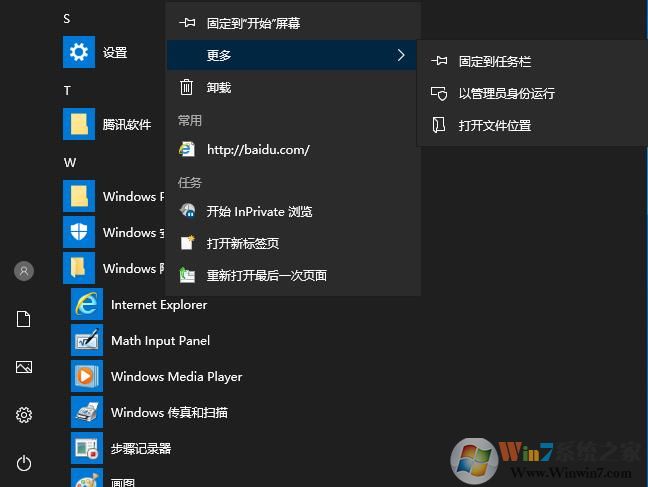Select 以管理员身份运行

coord(532,93)
